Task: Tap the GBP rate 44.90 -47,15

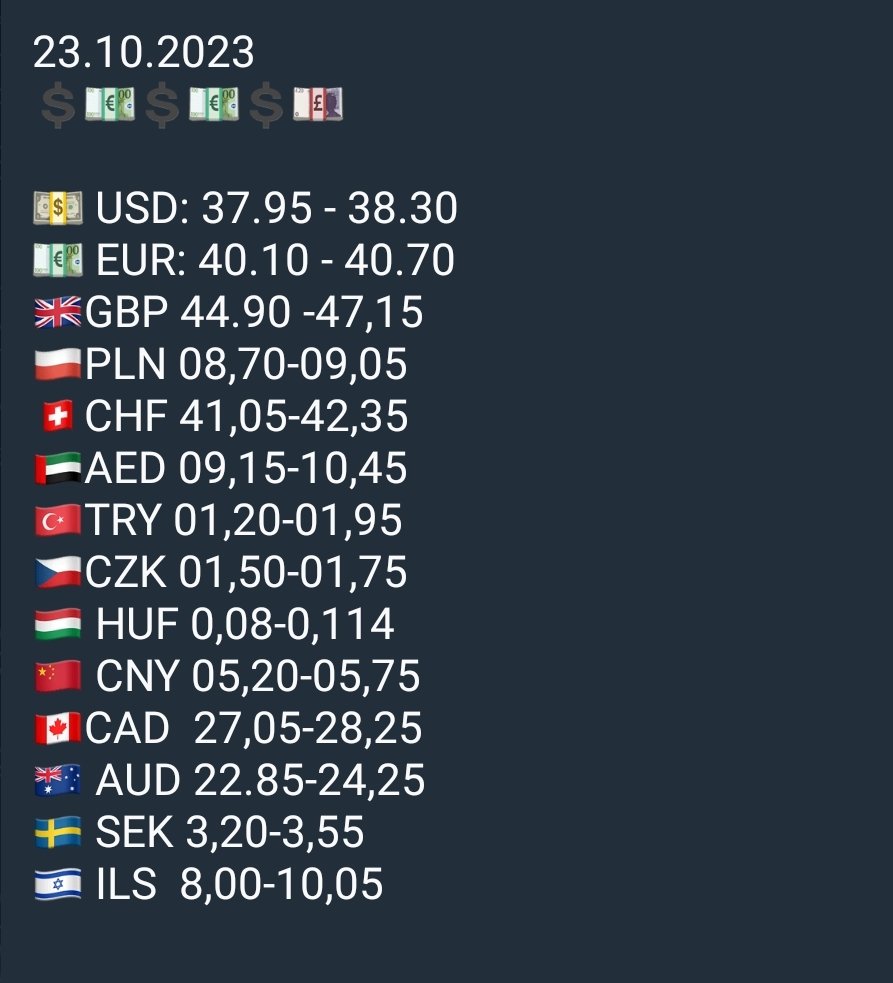Action: (302, 313)
